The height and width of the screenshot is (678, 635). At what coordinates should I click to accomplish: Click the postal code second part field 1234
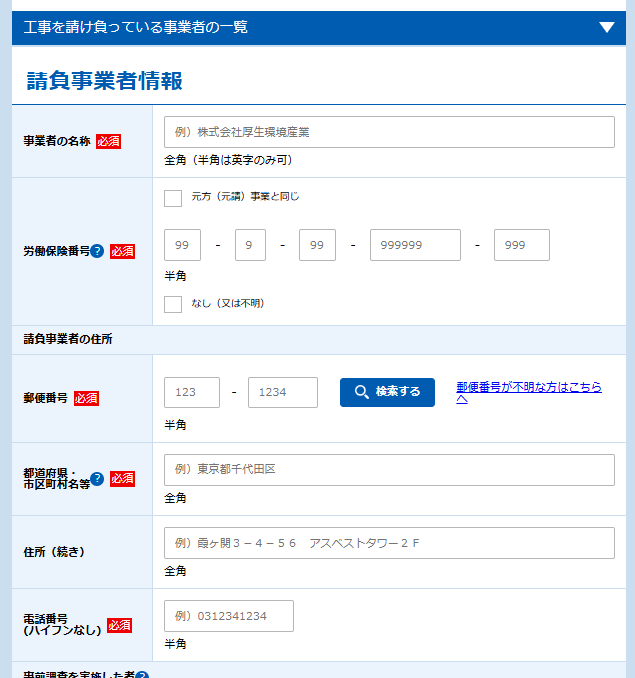pyautogui.click(x=282, y=392)
